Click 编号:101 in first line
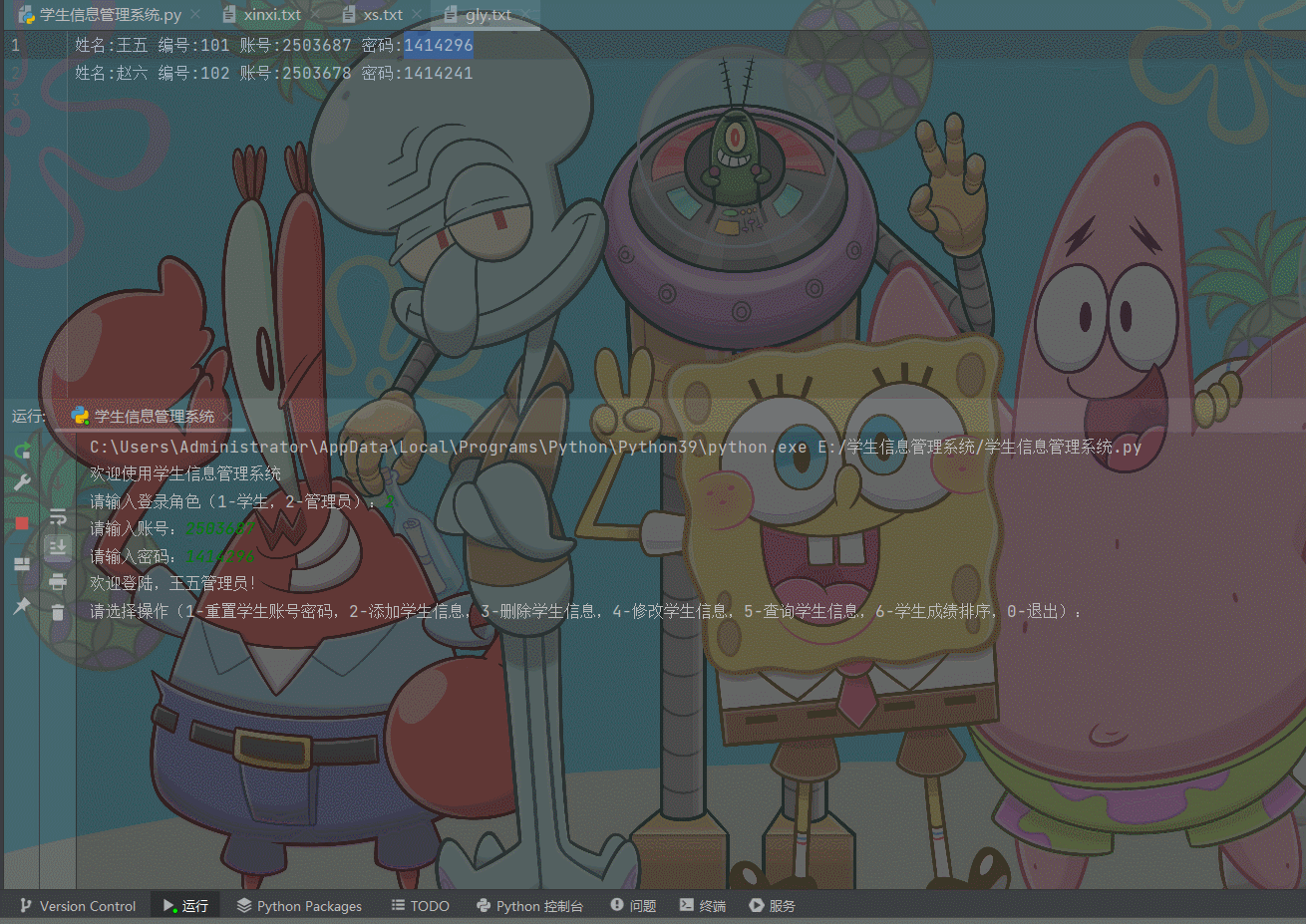The height and width of the screenshot is (924, 1306). (193, 45)
